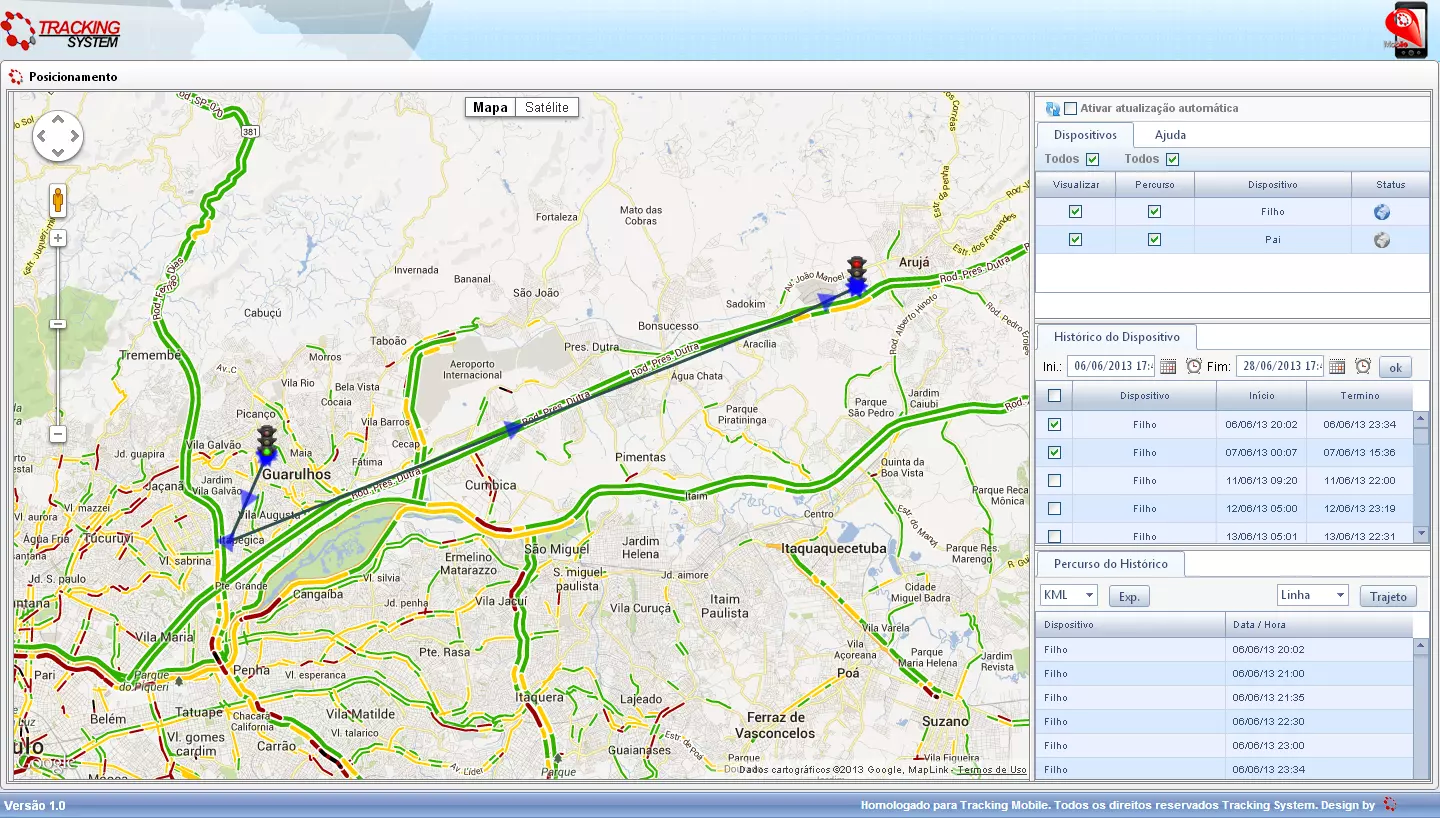The width and height of the screenshot is (1440, 818).
Task: Click the Trajeto button
Action: pos(1388,596)
